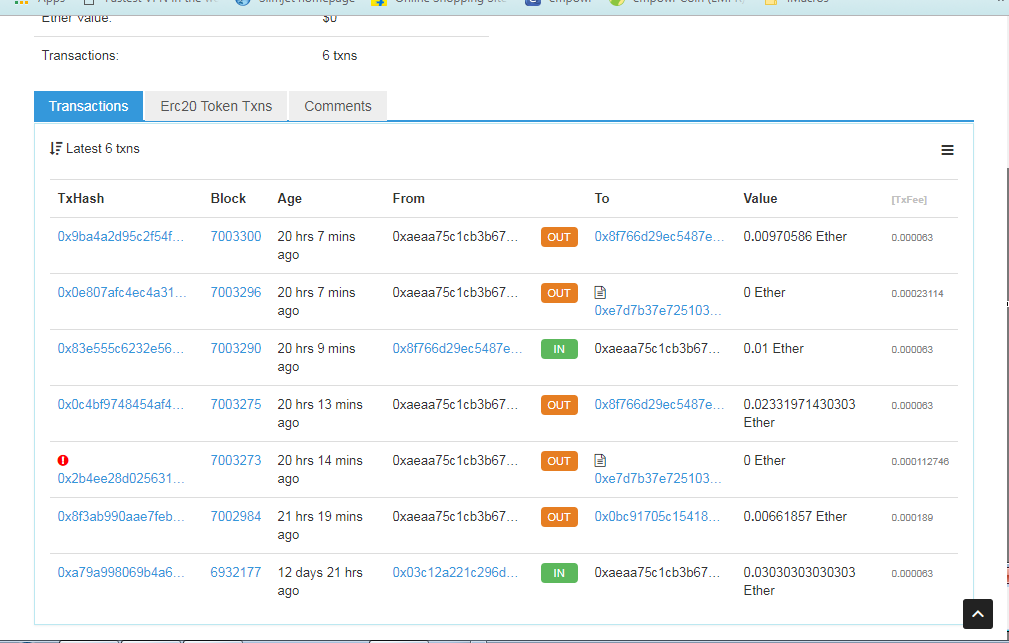Open block 7002984

tap(236, 516)
